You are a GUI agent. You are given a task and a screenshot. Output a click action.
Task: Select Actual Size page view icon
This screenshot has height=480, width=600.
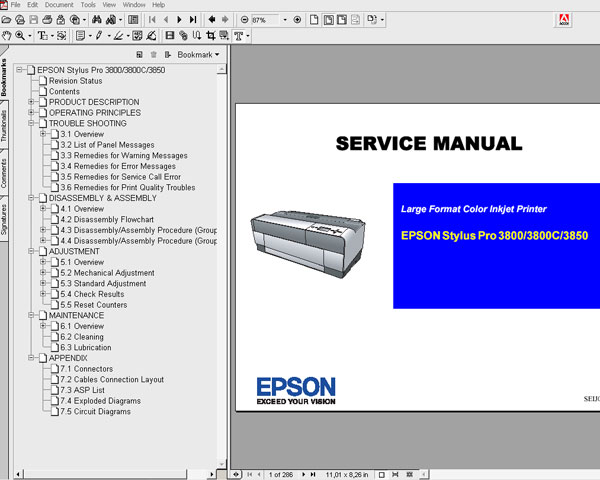pyautogui.click(x=314, y=20)
